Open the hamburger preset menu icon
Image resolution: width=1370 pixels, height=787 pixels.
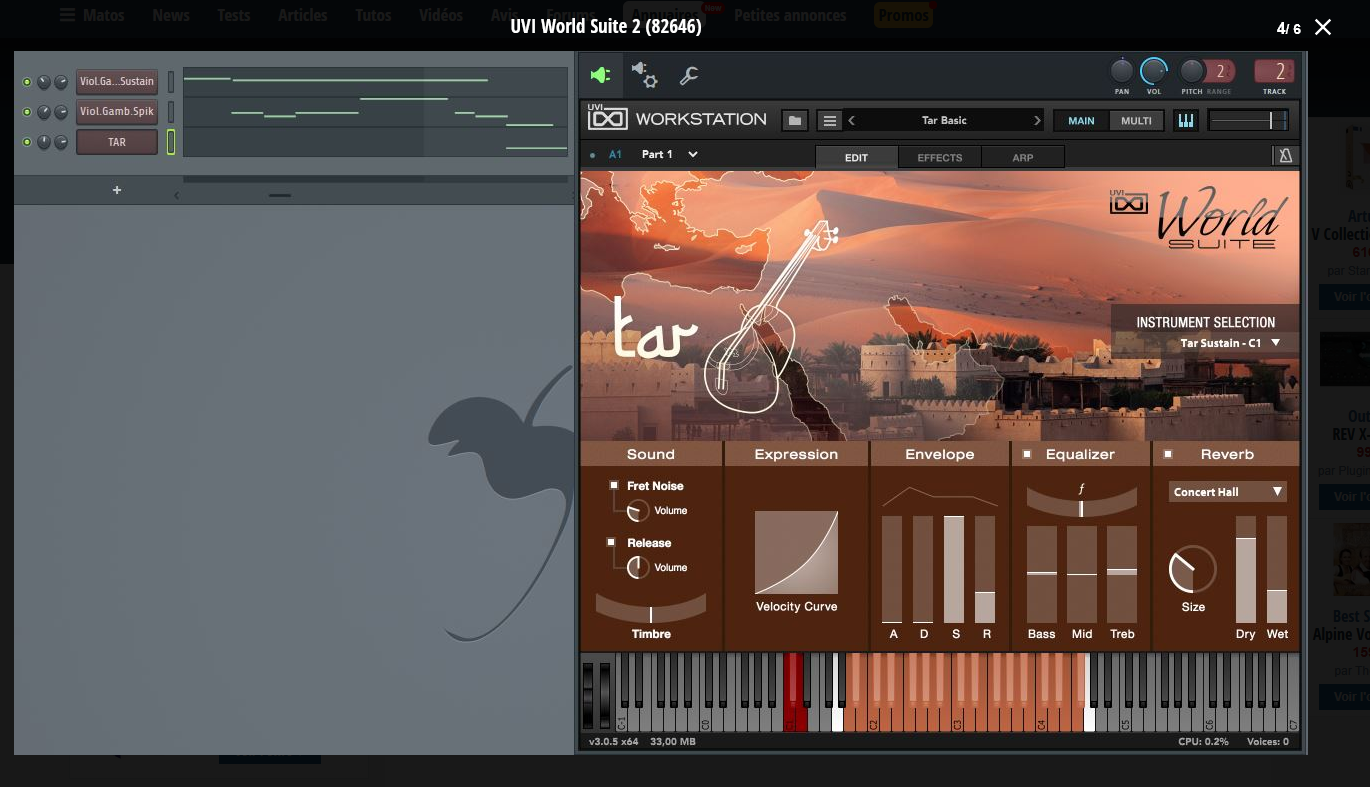(830, 121)
